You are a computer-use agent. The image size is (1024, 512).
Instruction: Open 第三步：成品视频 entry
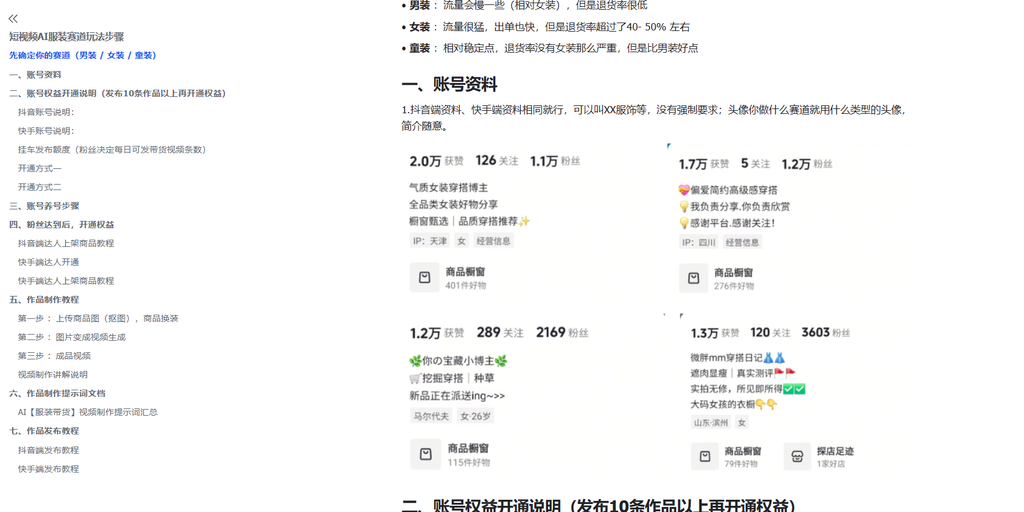pos(54,356)
